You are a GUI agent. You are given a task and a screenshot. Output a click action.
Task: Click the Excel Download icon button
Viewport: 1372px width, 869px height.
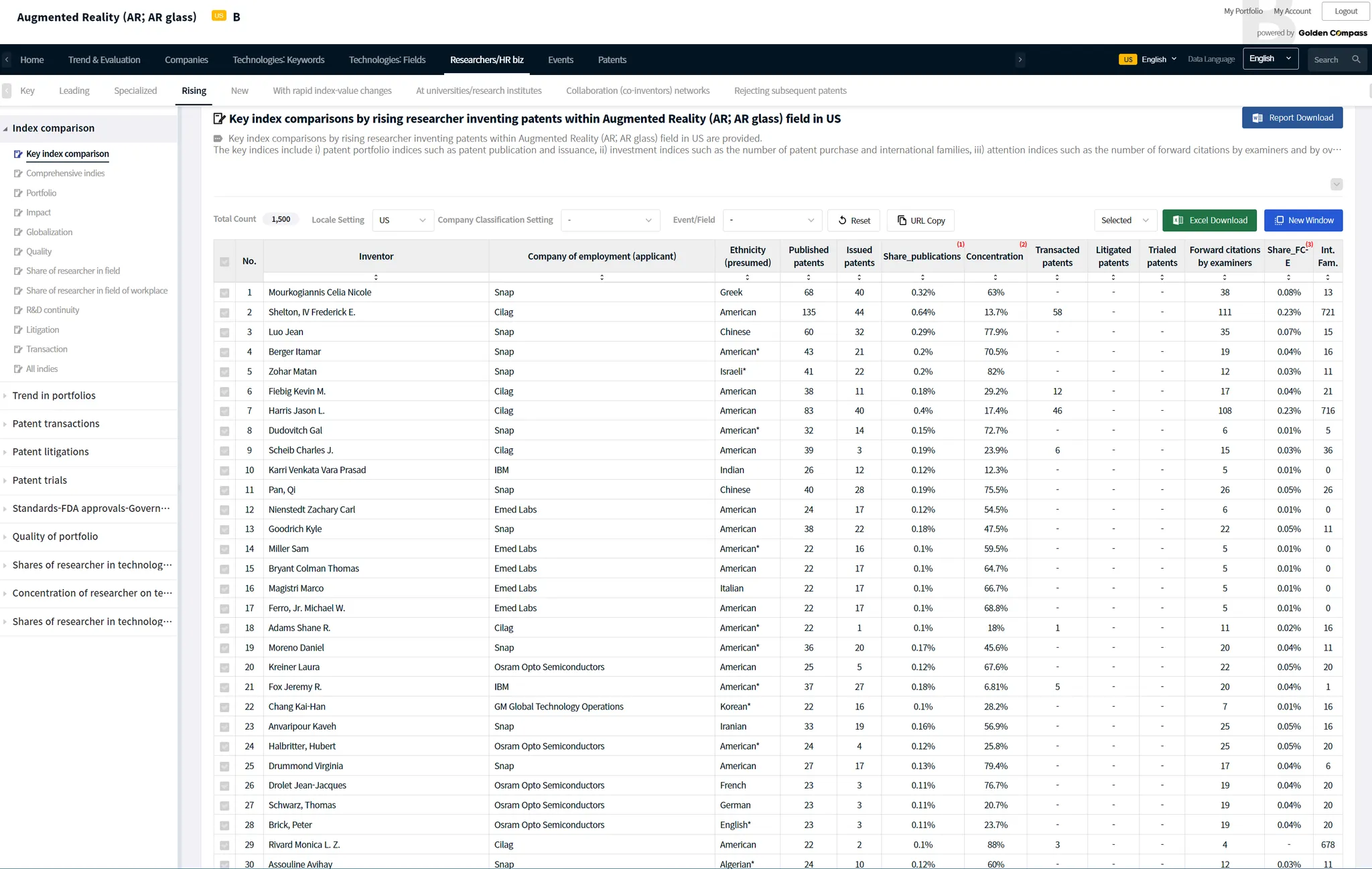coord(1178,220)
